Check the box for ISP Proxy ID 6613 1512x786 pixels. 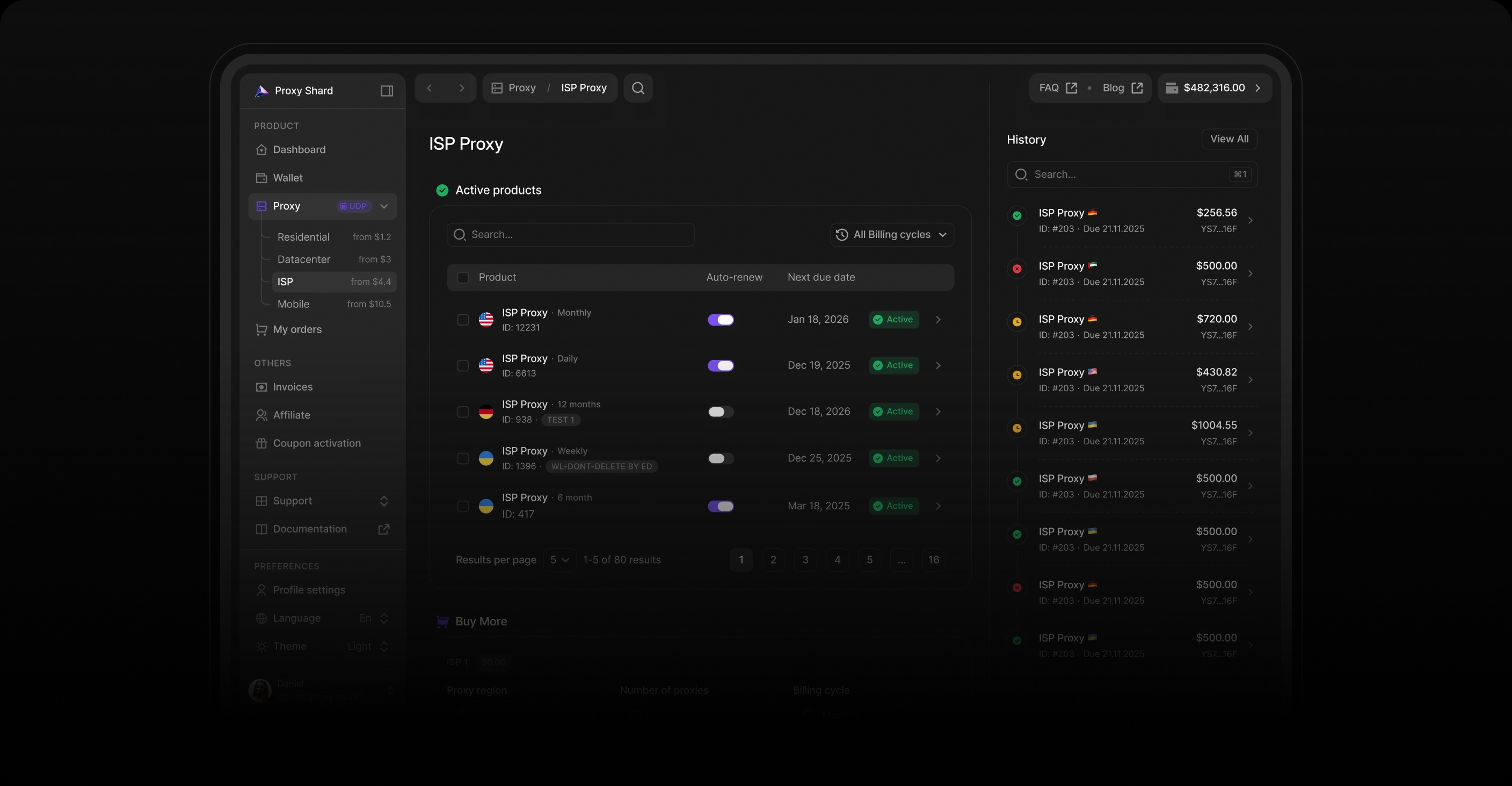(x=463, y=365)
